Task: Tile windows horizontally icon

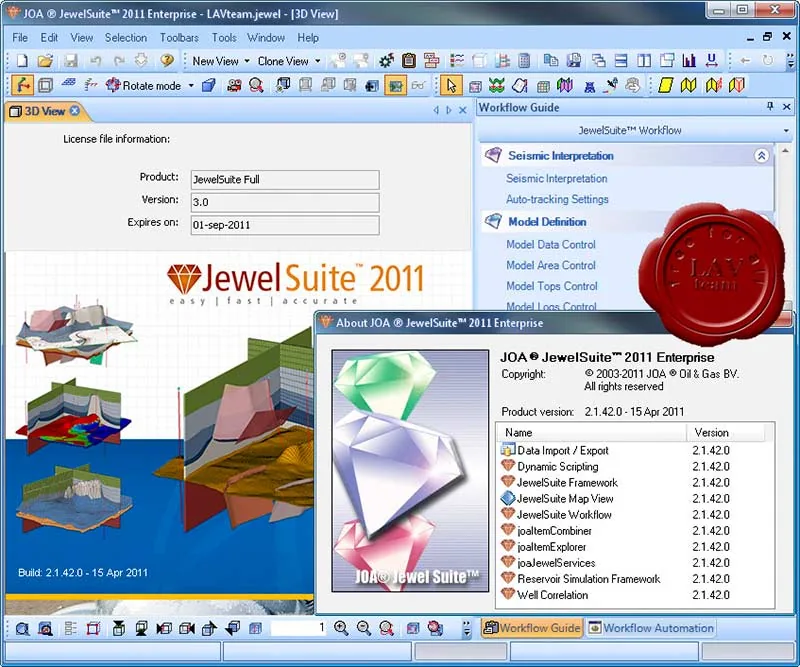Action: pos(621,61)
